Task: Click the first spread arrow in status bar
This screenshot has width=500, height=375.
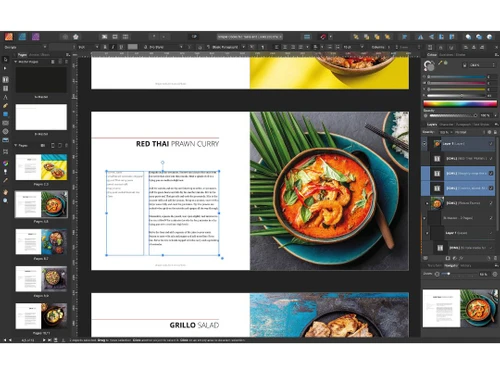Action: click(x=5, y=340)
